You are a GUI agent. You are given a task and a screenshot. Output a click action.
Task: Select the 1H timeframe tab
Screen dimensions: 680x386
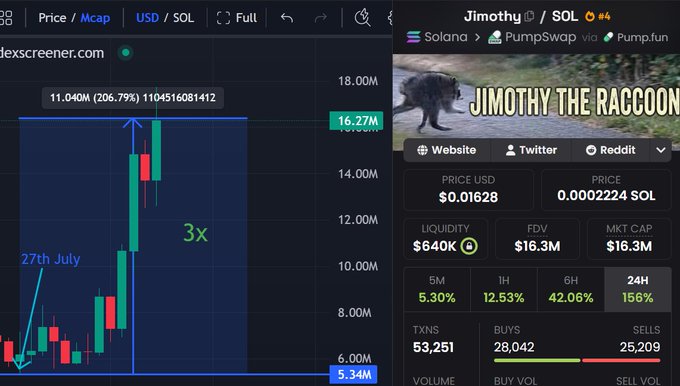pos(503,289)
